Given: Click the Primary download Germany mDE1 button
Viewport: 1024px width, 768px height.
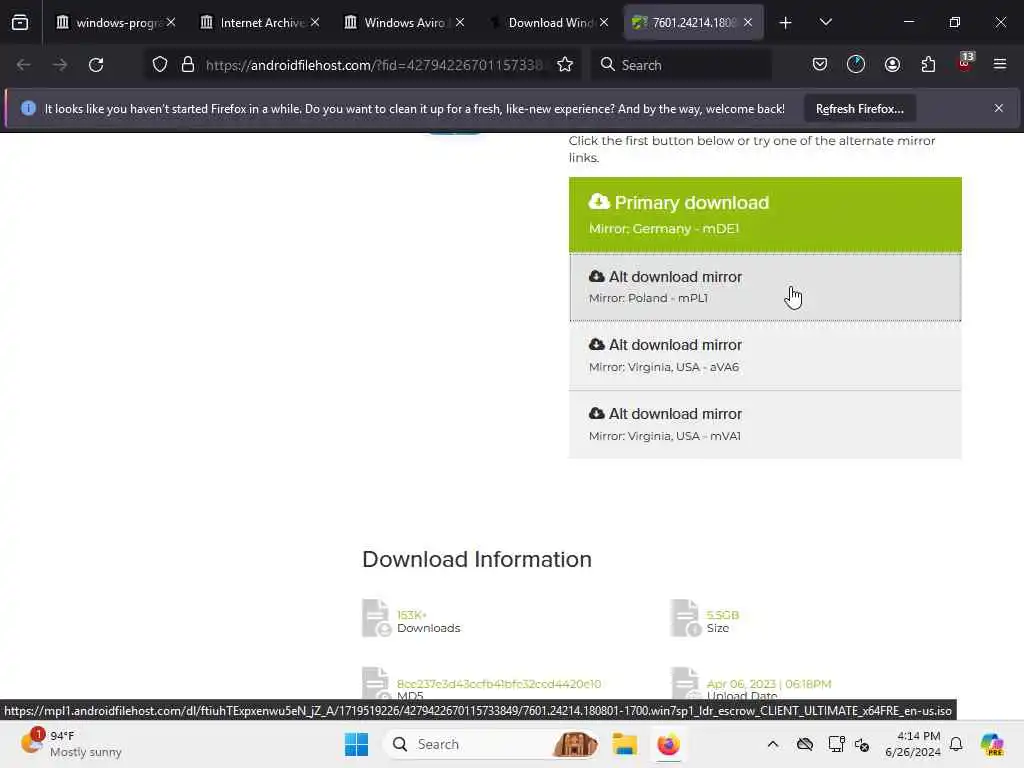Looking at the screenshot, I should (765, 214).
